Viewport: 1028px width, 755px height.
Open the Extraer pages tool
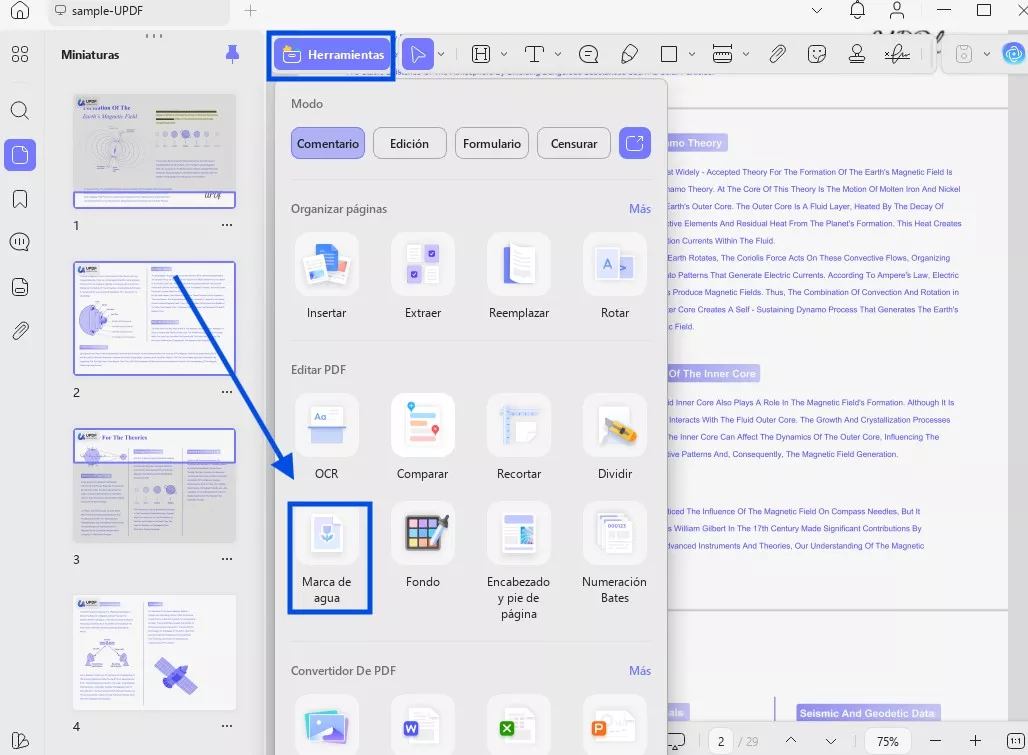[x=423, y=277]
